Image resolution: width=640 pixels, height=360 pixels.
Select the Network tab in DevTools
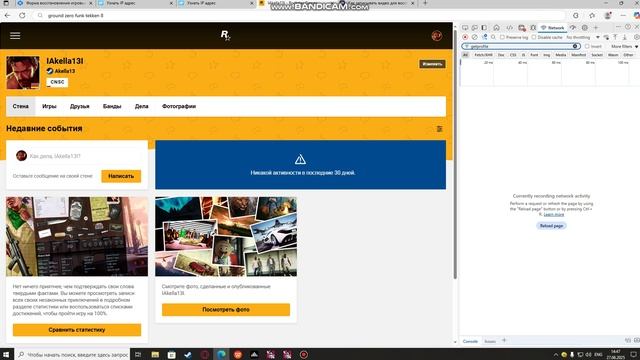552,28
